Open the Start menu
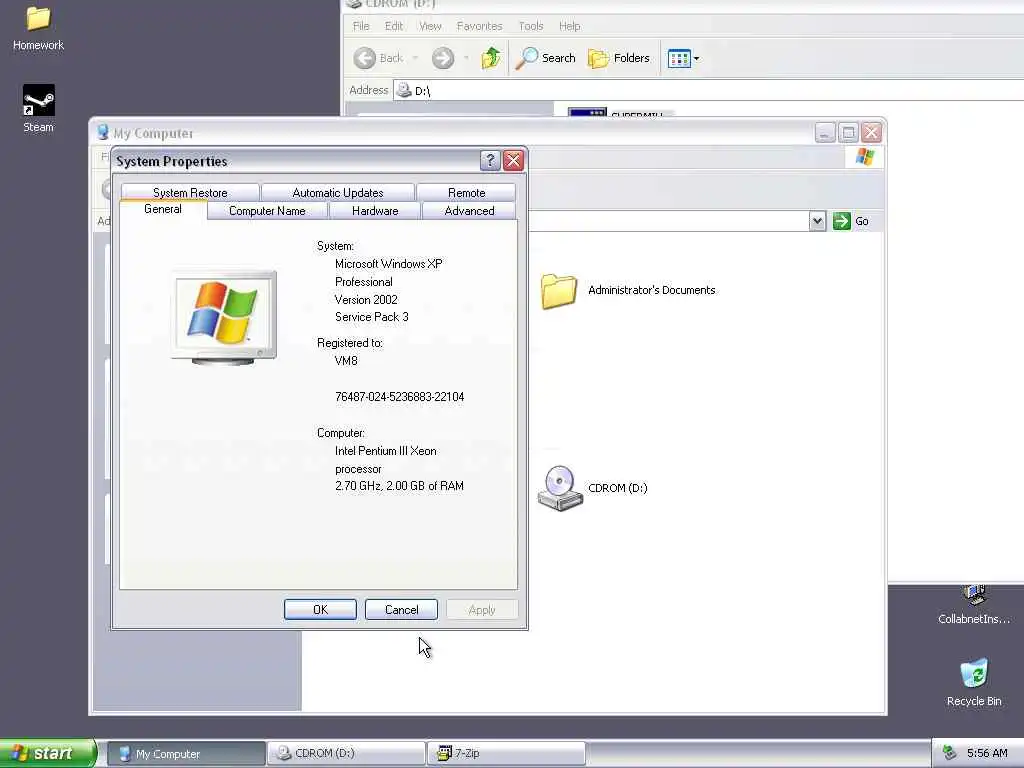Screen dimensions: 1024x768 [48, 753]
